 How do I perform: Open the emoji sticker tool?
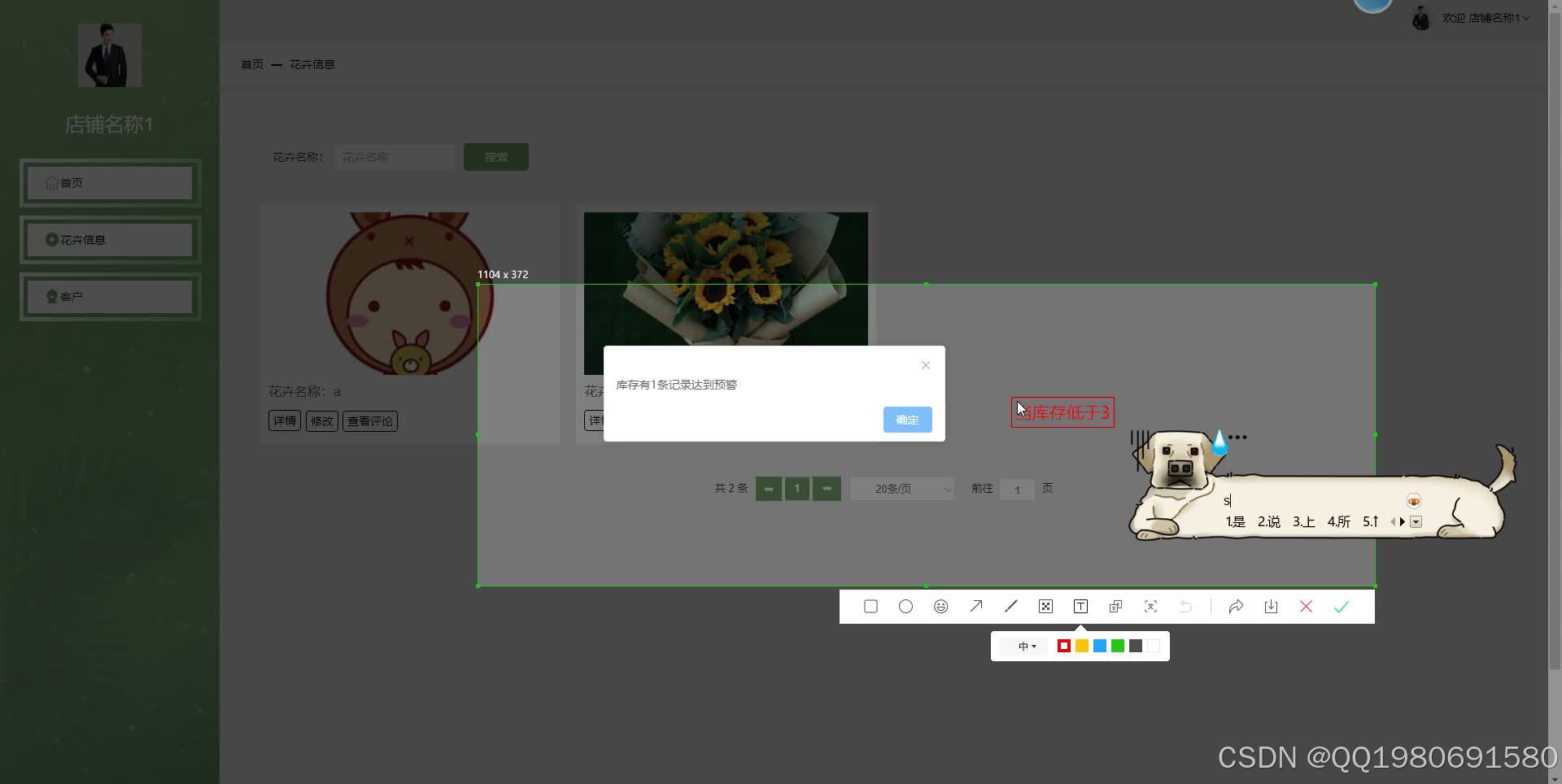pyautogui.click(x=940, y=606)
